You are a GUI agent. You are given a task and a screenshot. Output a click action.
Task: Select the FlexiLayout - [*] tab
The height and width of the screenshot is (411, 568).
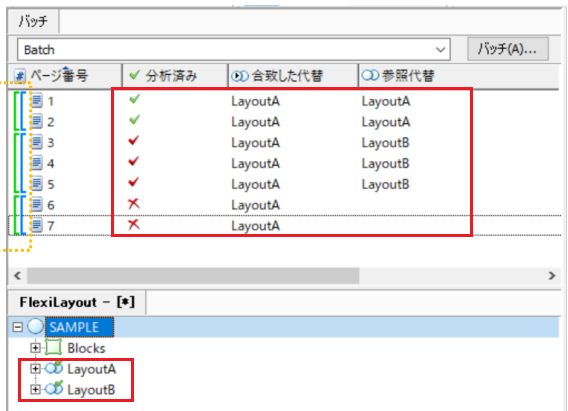[x=77, y=302]
